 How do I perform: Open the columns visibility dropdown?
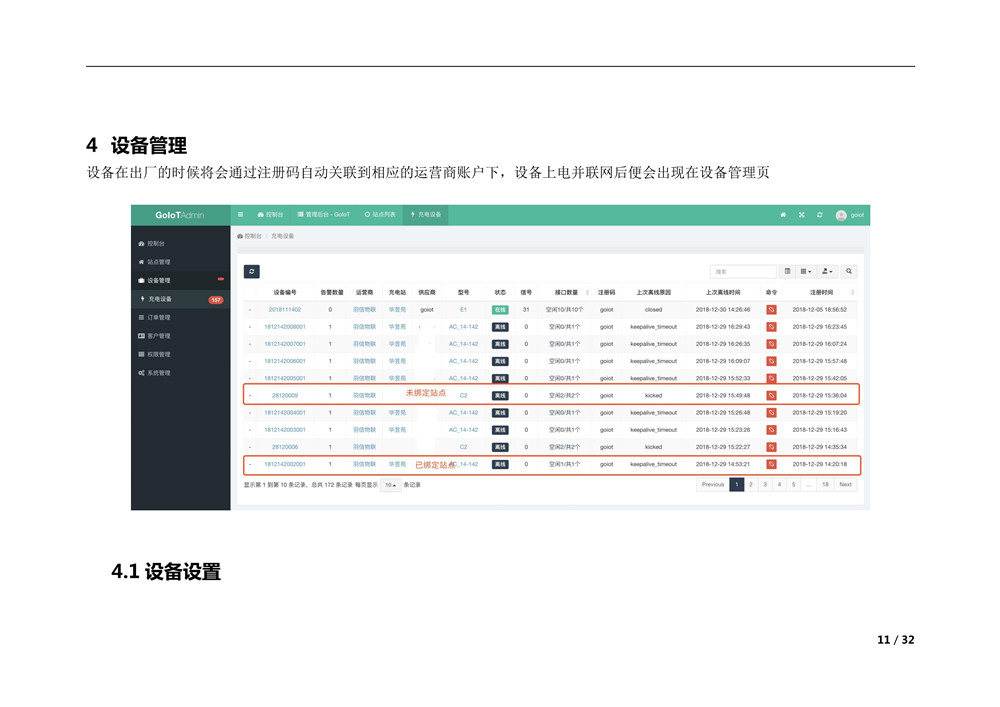click(x=805, y=271)
